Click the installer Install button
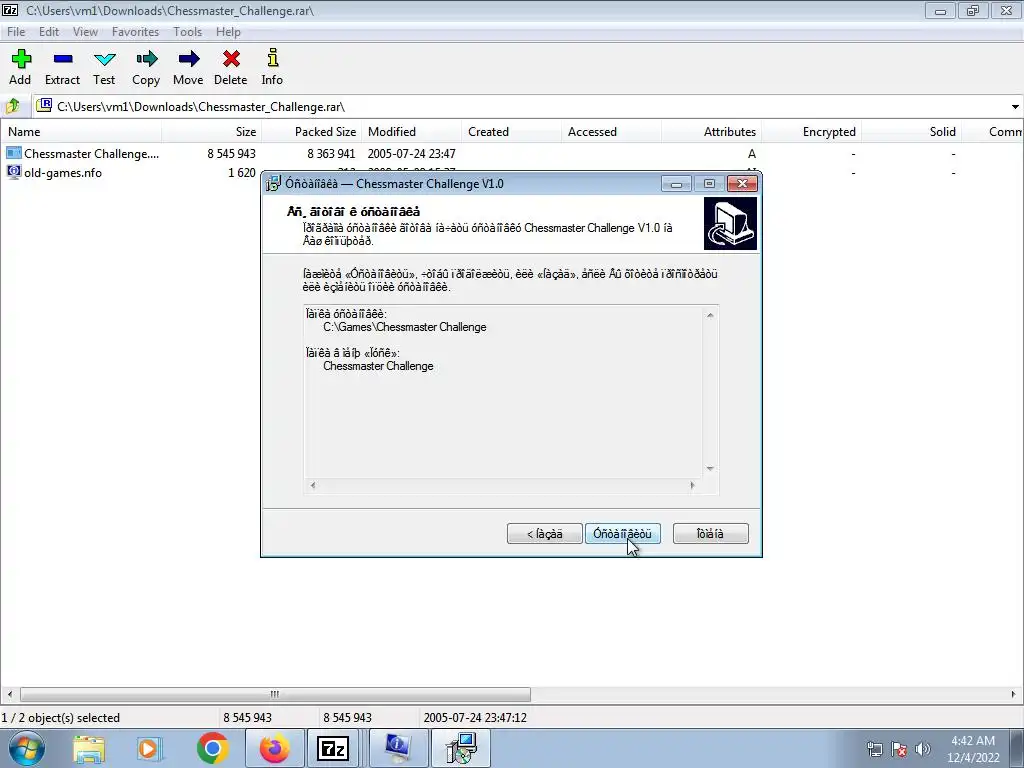 pos(622,534)
